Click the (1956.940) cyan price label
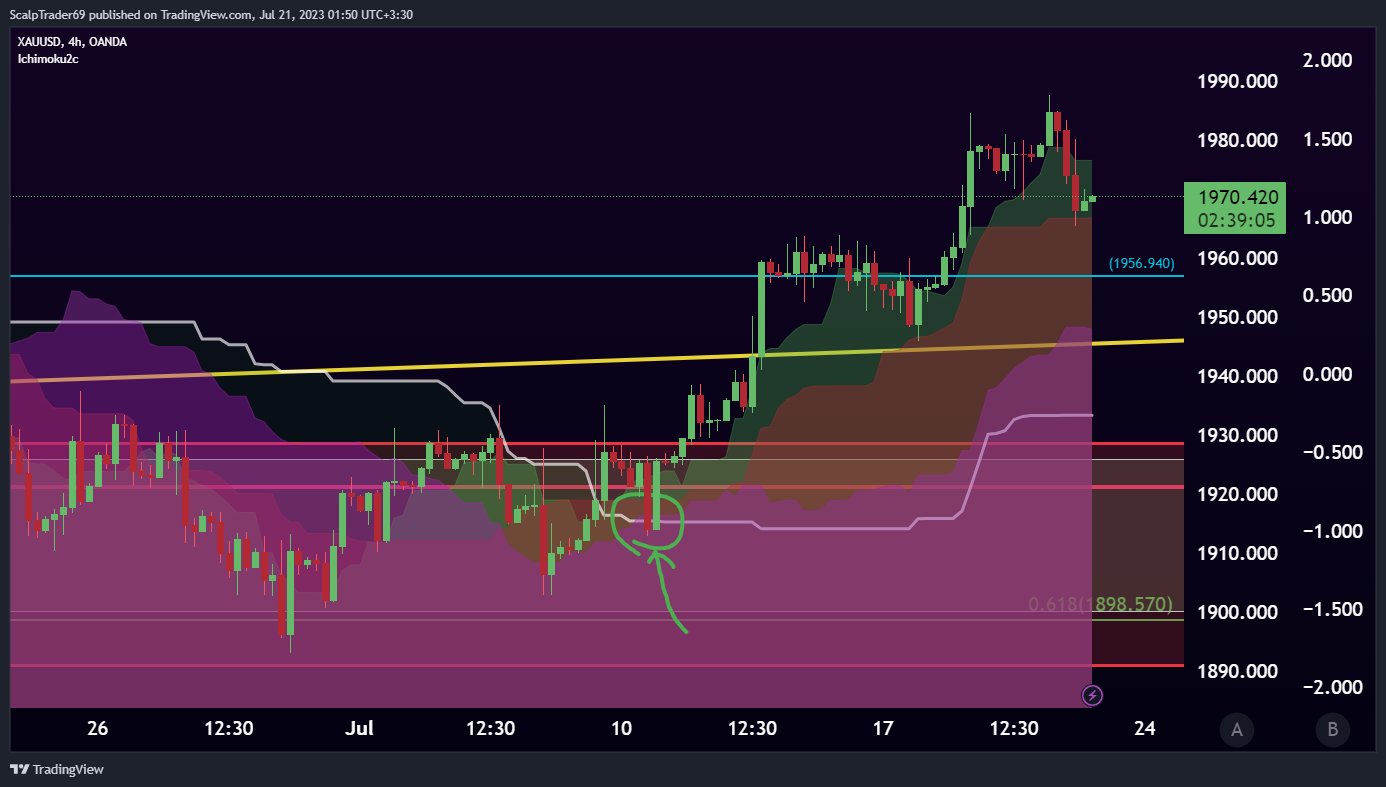Screen dimensions: 1386x787 tap(1141, 264)
